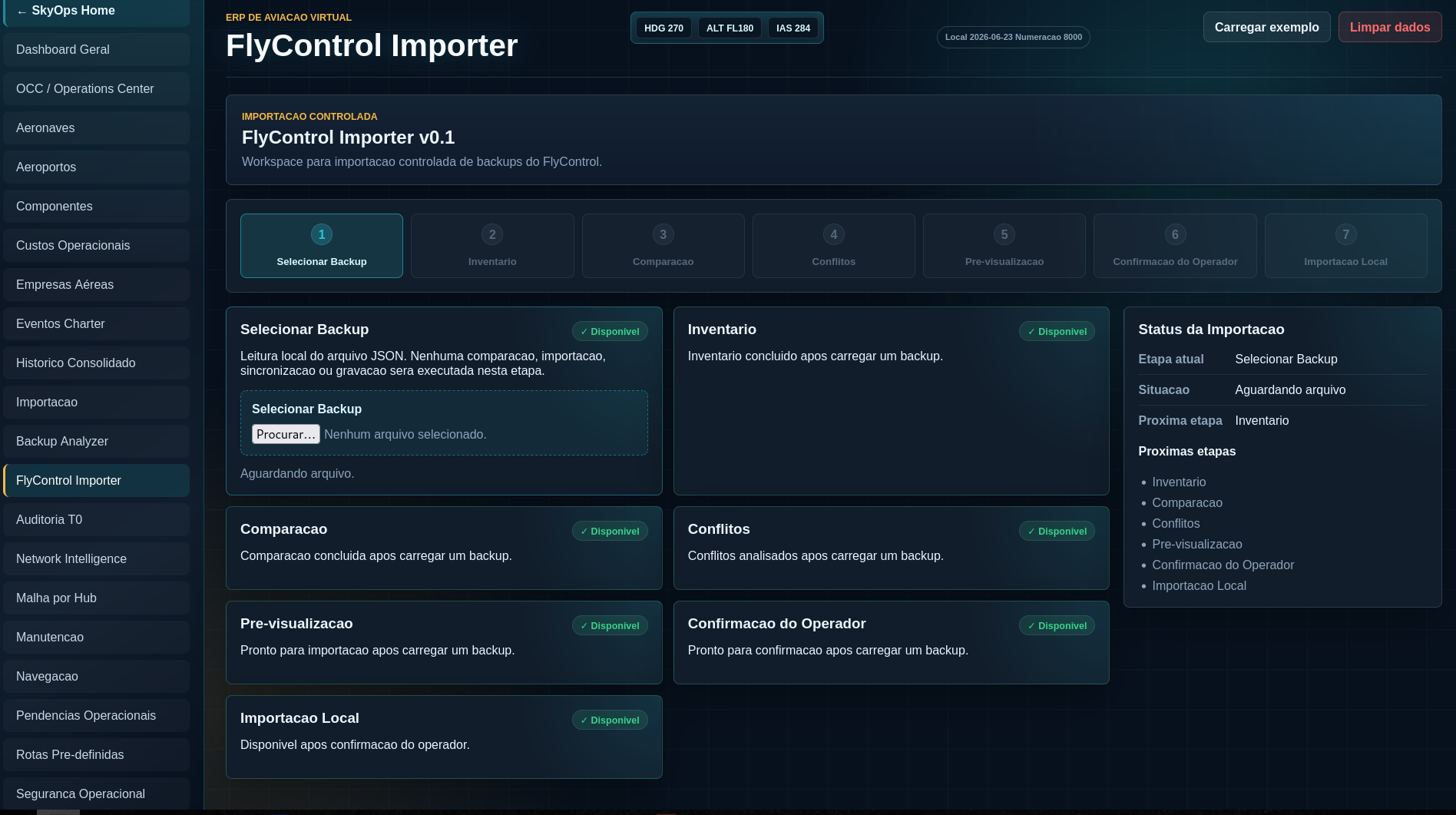1456x815 pixels.
Task: Go back to SkyOps Home
Action: click(x=97, y=12)
